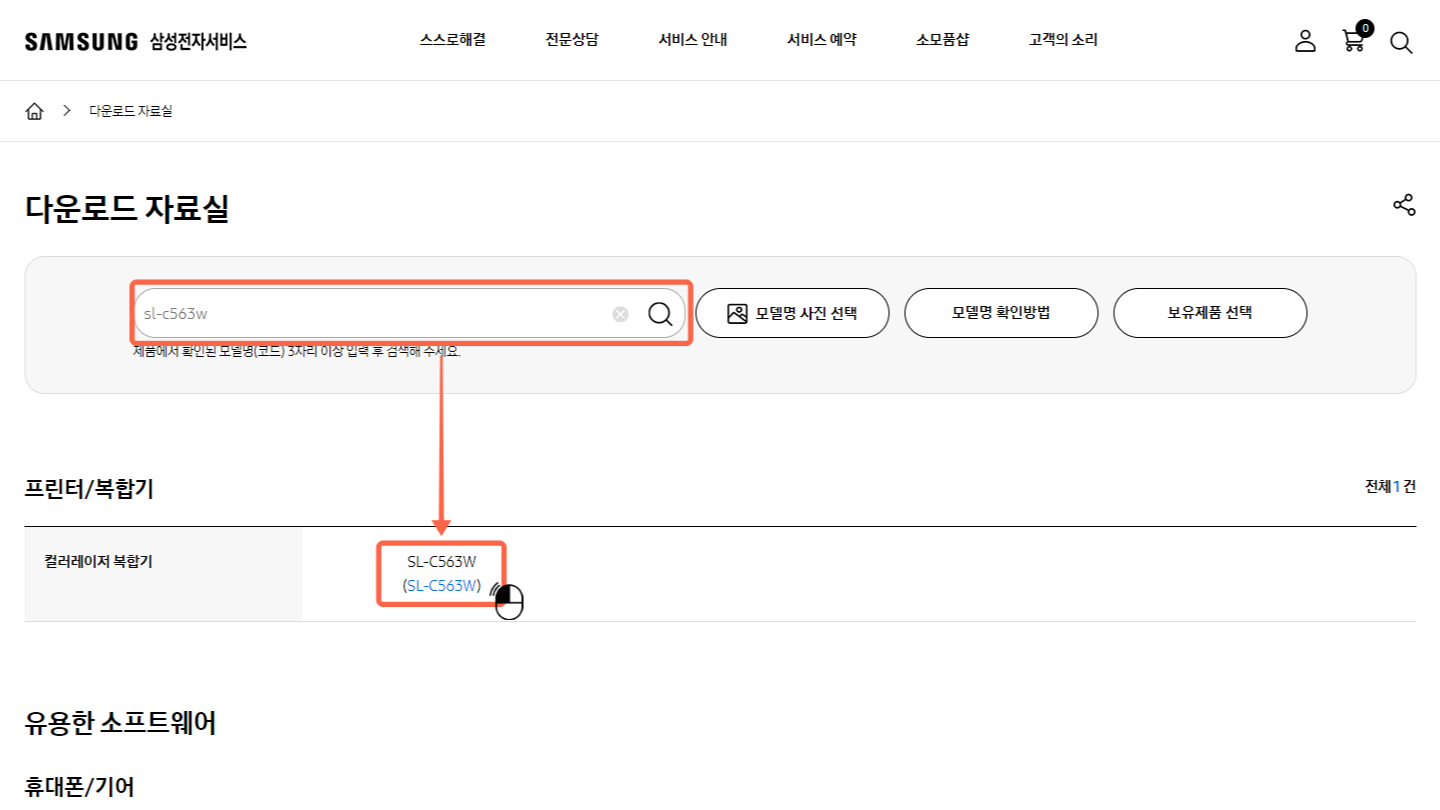Open the site search magnifier in header
Viewport: 1440px width, 810px height.
(x=1401, y=42)
